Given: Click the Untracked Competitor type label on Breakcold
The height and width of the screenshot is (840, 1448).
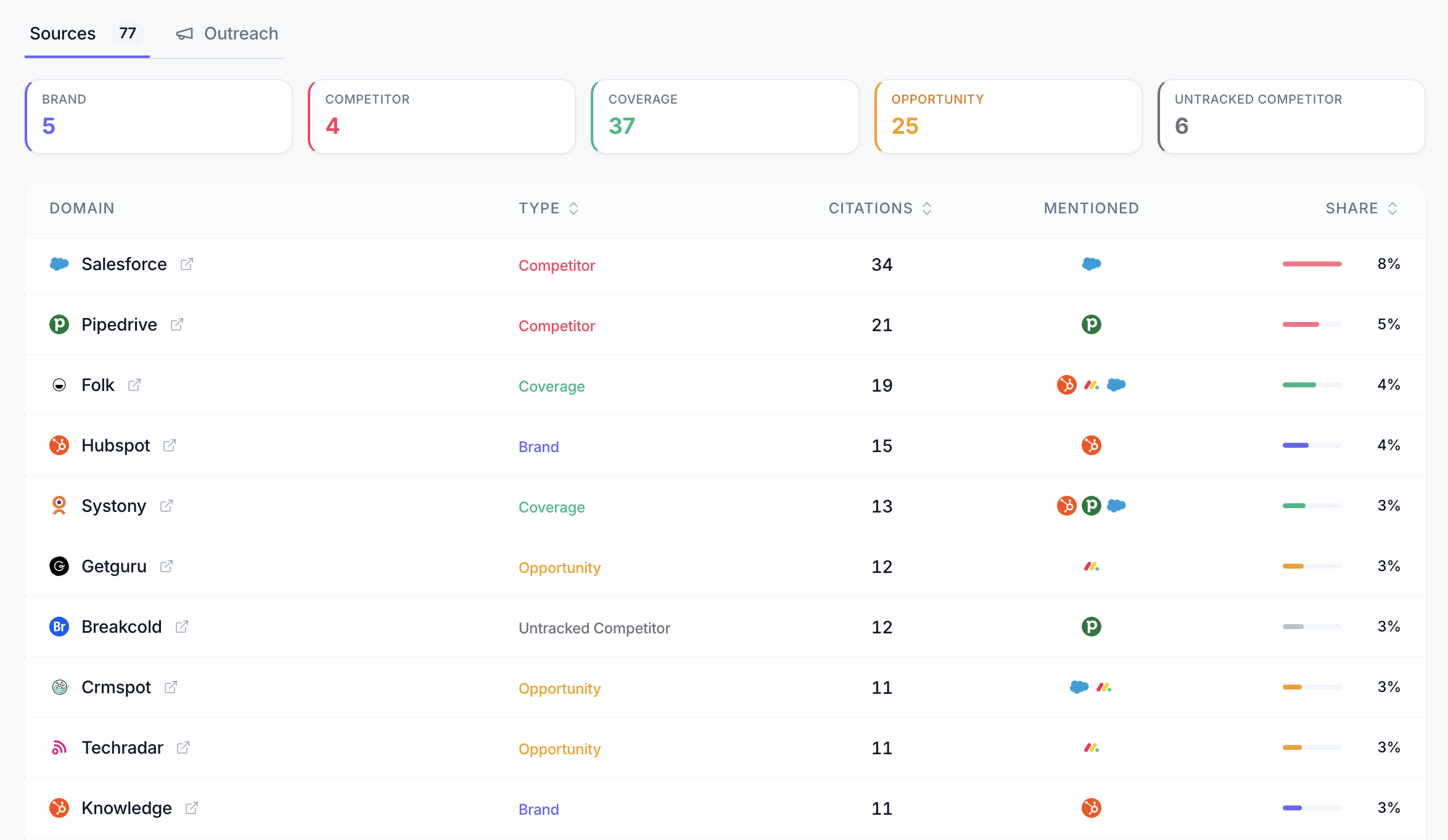Looking at the screenshot, I should coord(594,628).
